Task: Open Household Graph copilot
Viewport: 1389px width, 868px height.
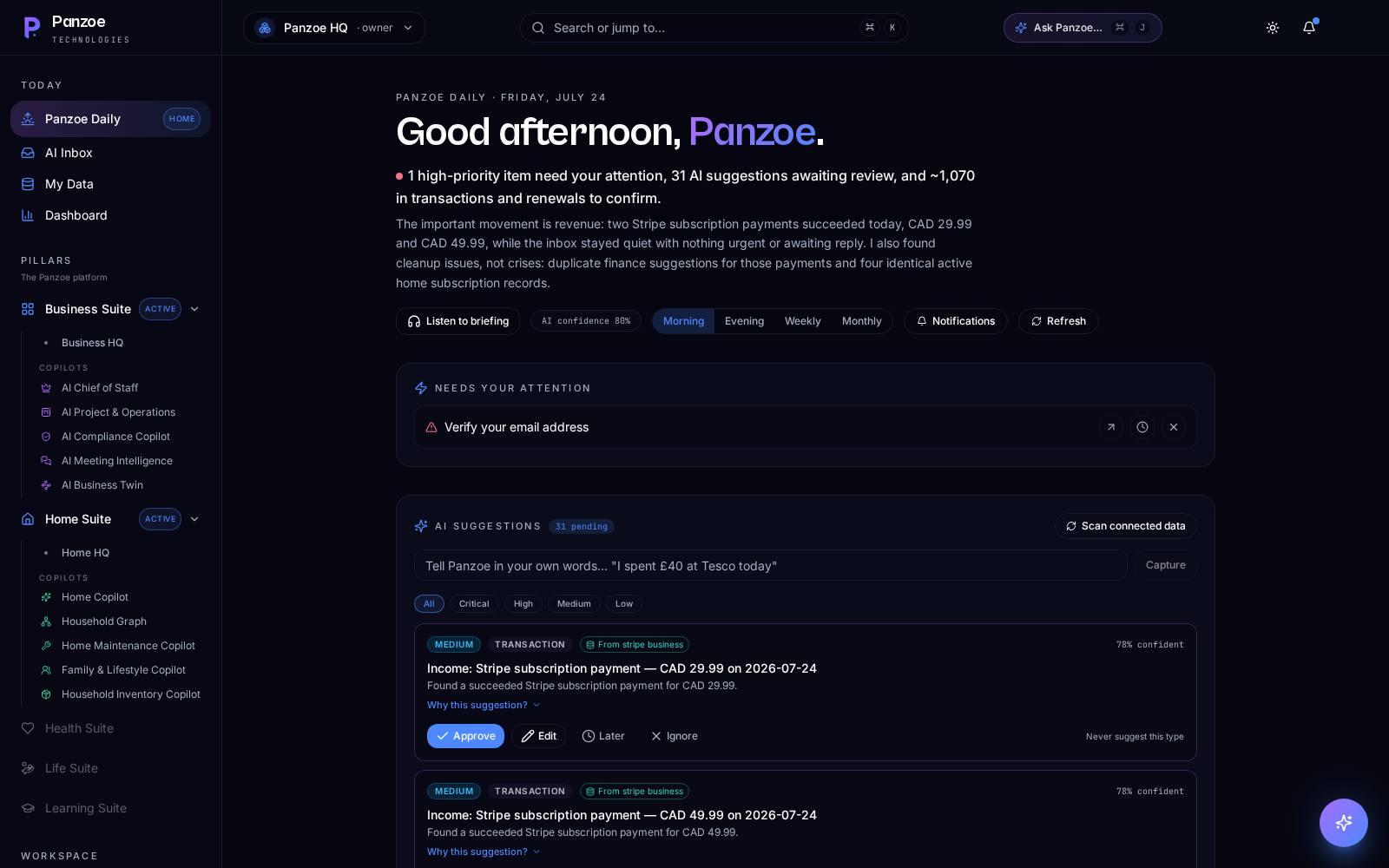Action: click(x=120, y=621)
